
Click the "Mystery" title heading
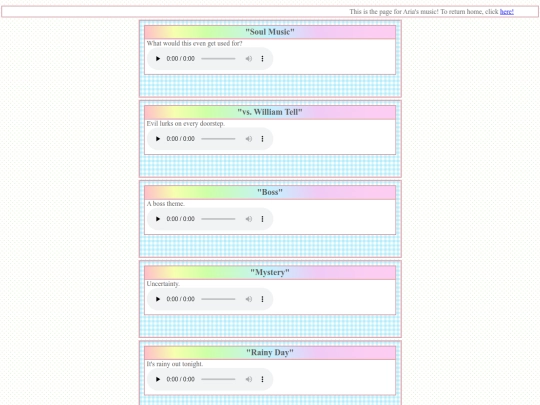coord(270,272)
